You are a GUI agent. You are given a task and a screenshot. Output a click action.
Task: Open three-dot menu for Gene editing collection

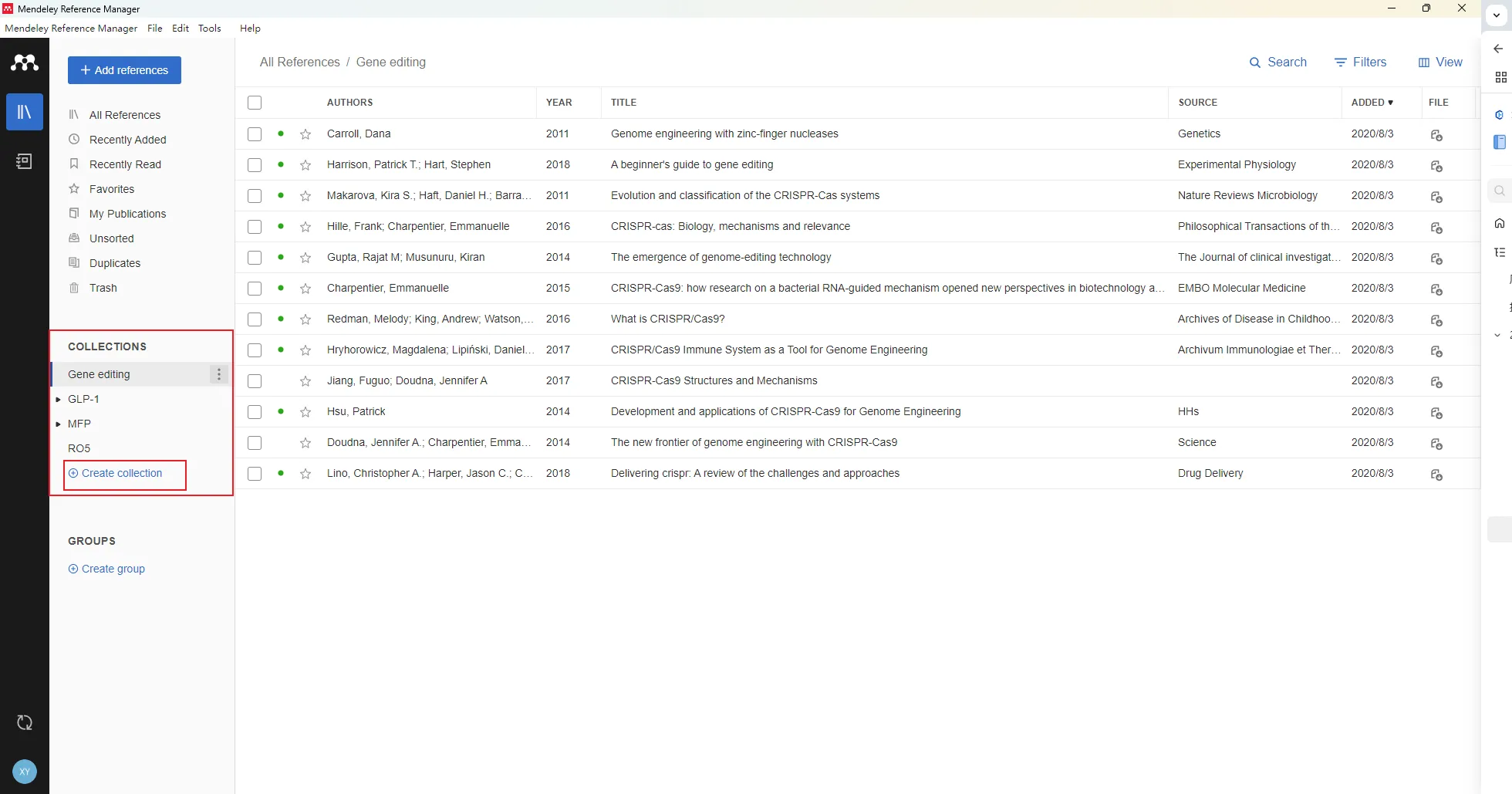219,374
